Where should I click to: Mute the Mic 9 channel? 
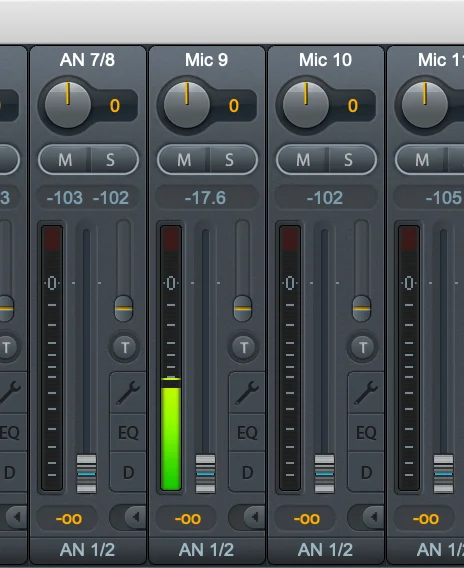tap(184, 160)
